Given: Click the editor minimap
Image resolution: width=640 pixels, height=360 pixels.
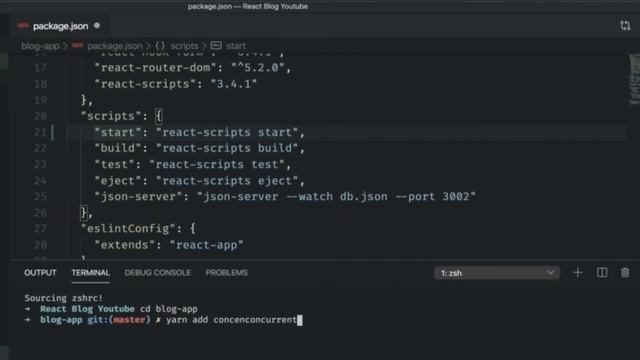Looking at the screenshot, I should [x=635, y=80].
